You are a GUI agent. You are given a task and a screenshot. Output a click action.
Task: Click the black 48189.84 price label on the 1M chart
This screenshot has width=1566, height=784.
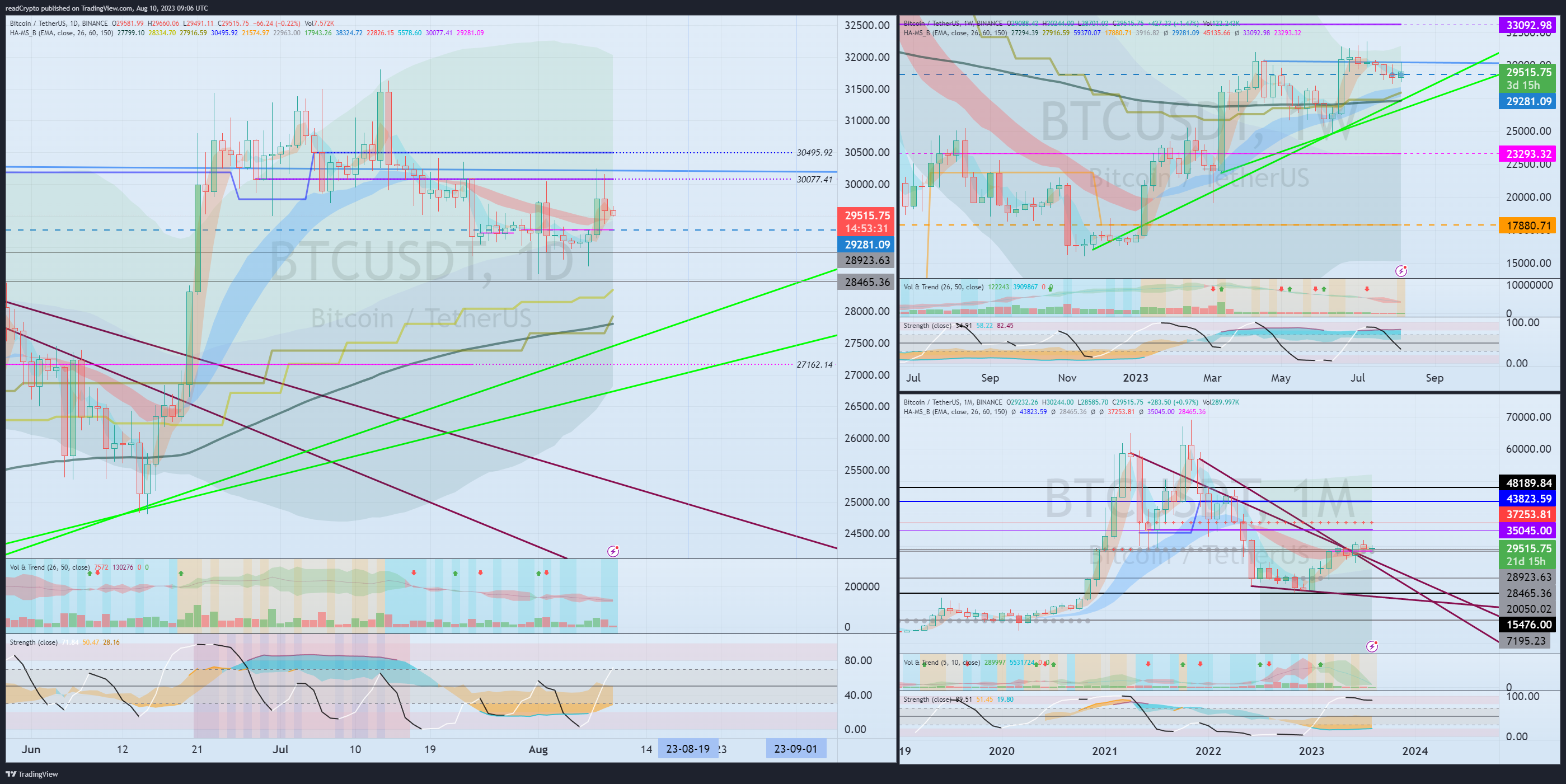(1529, 482)
